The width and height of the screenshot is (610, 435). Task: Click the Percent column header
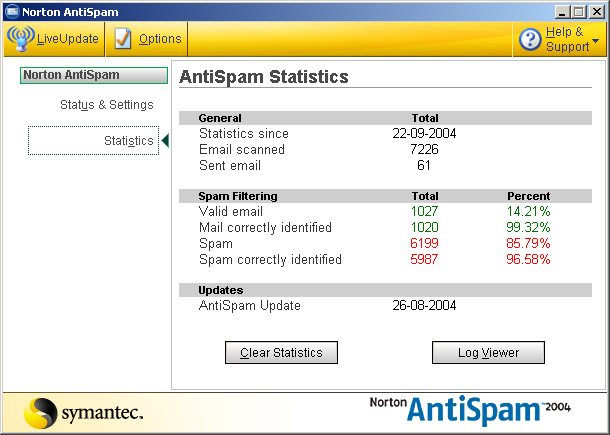(x=528, y=196)
